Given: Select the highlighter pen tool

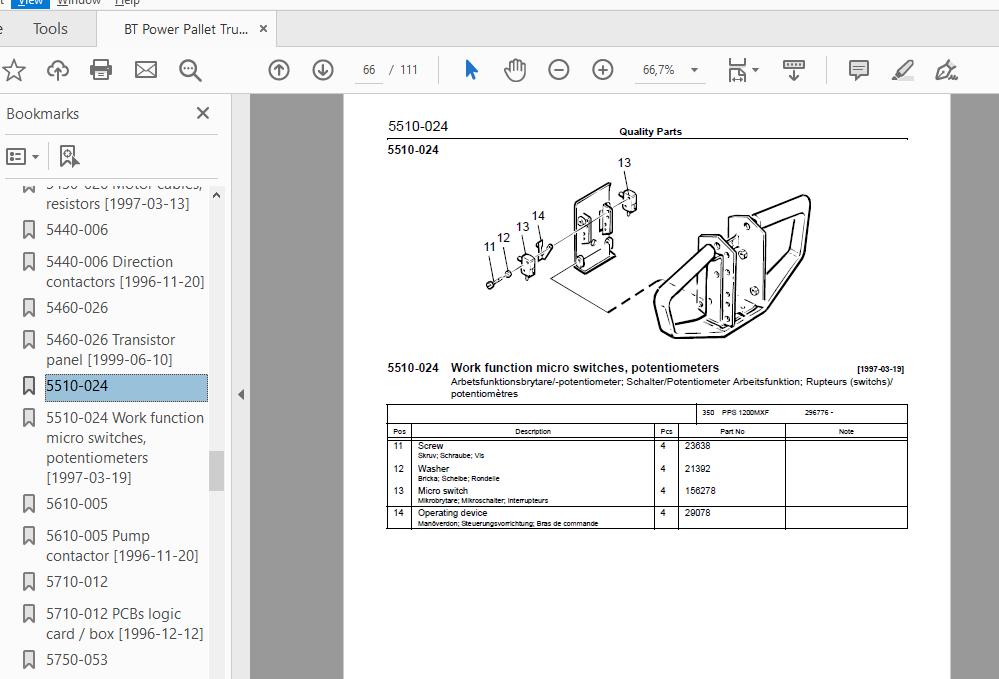Looking at the screenshot, I should point(903,69).
